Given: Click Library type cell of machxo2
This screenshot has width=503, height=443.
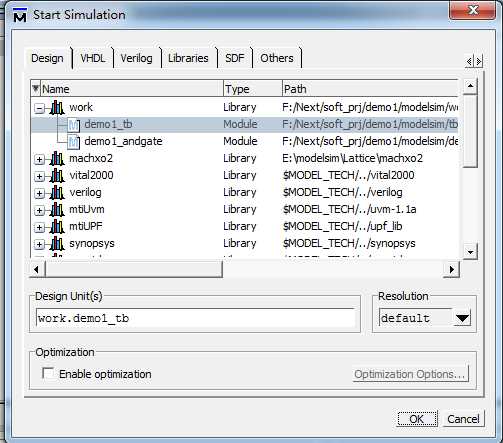Looking at the screenshot, I should 240,159.
